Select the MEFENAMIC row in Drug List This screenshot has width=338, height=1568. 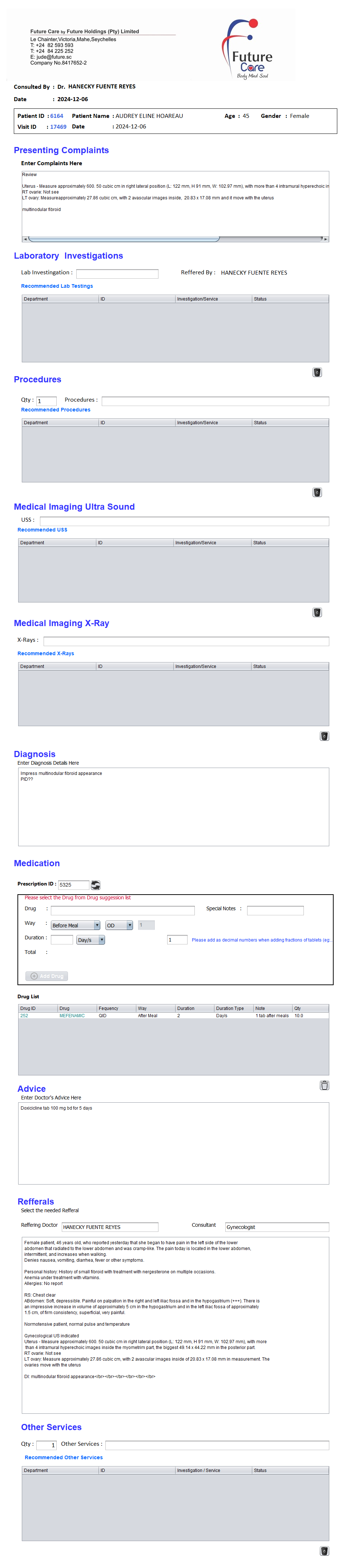click(72, 1015)
